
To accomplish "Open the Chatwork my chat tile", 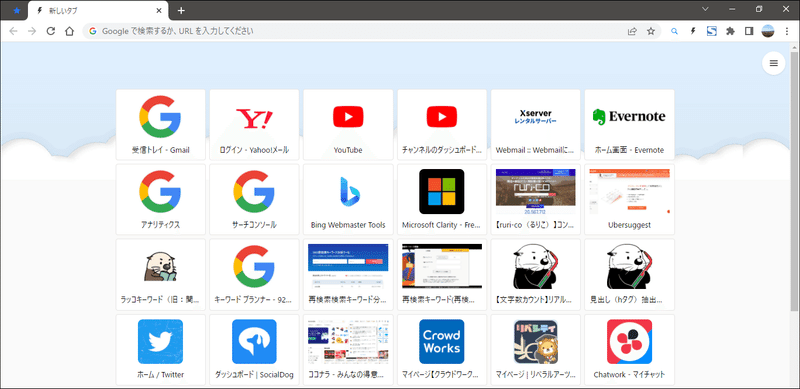I will click(629, 349).
